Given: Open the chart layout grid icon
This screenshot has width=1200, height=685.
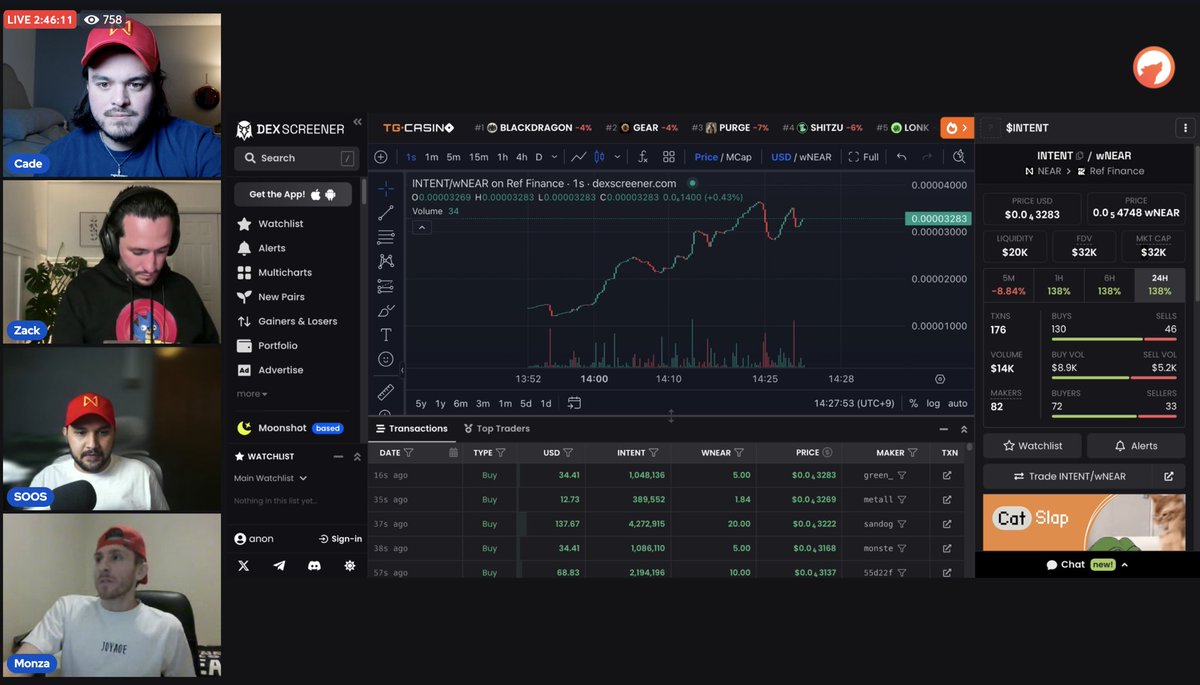Looking at the screenshot, I should tap(669, 157).
